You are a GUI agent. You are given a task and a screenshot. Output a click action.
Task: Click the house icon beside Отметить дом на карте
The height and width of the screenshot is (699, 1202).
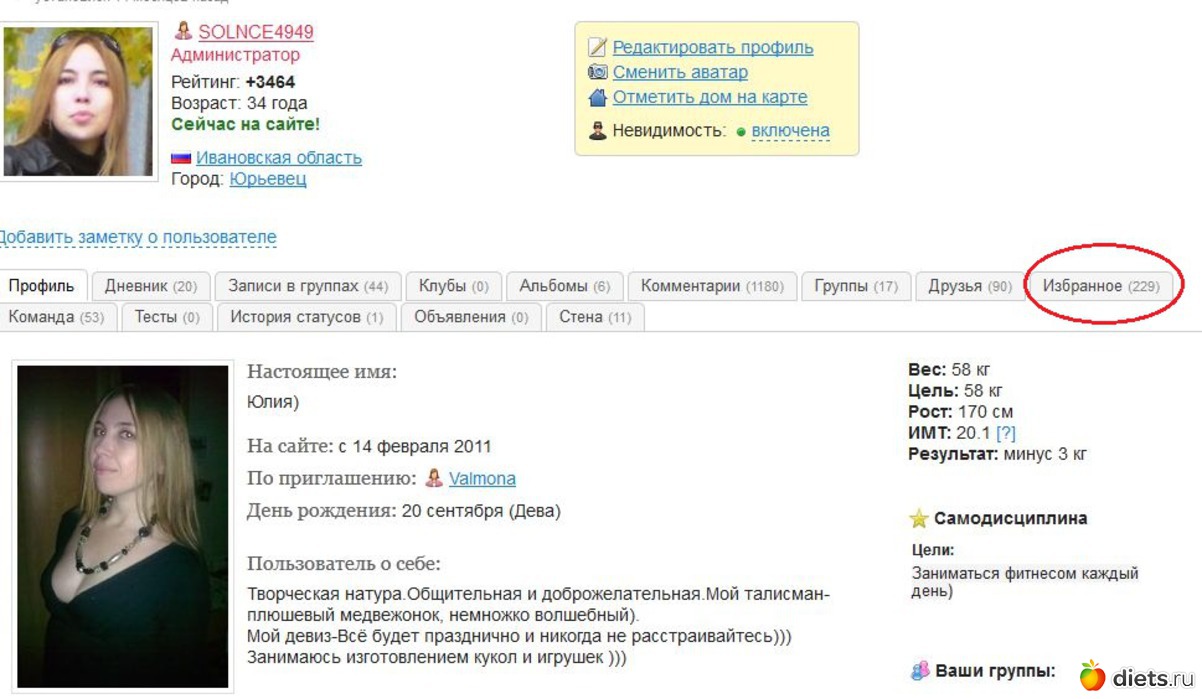[x=597, y=97]
